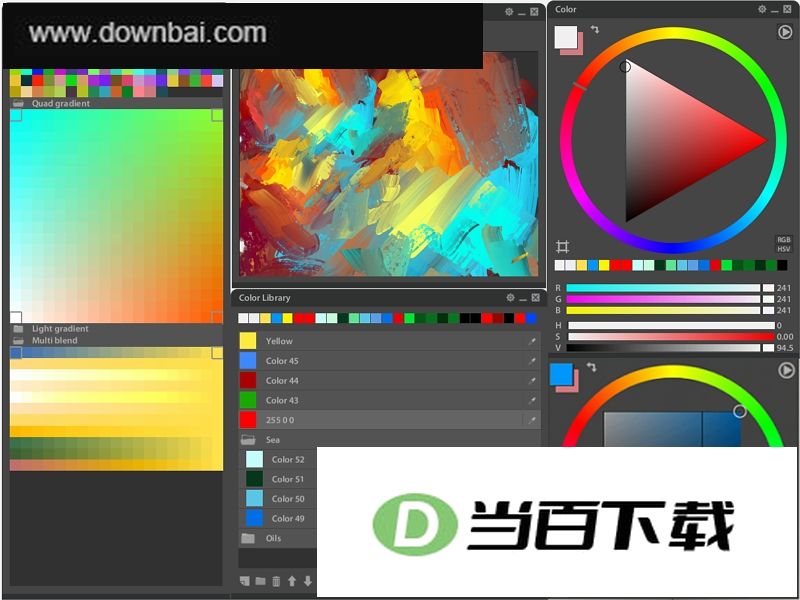Viewport: 800px width, 600px height.
Task: Click the V value field showing 94.5
Action: click(x=785, y=348)
